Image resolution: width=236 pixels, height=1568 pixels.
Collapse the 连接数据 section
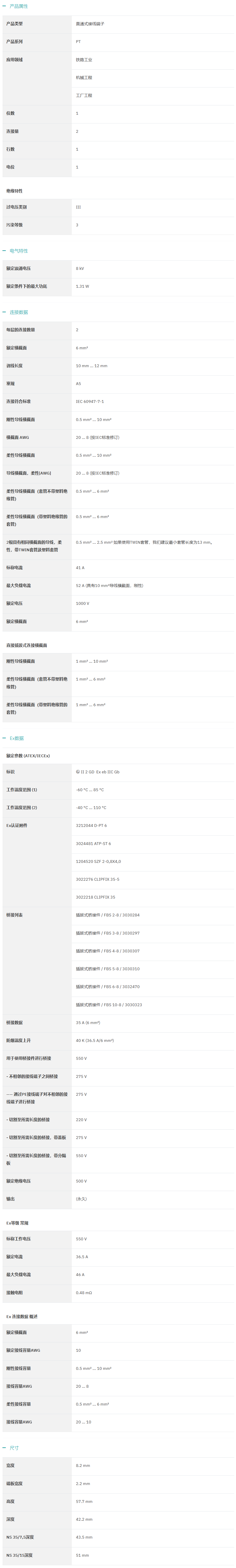[x=15, y=312]
